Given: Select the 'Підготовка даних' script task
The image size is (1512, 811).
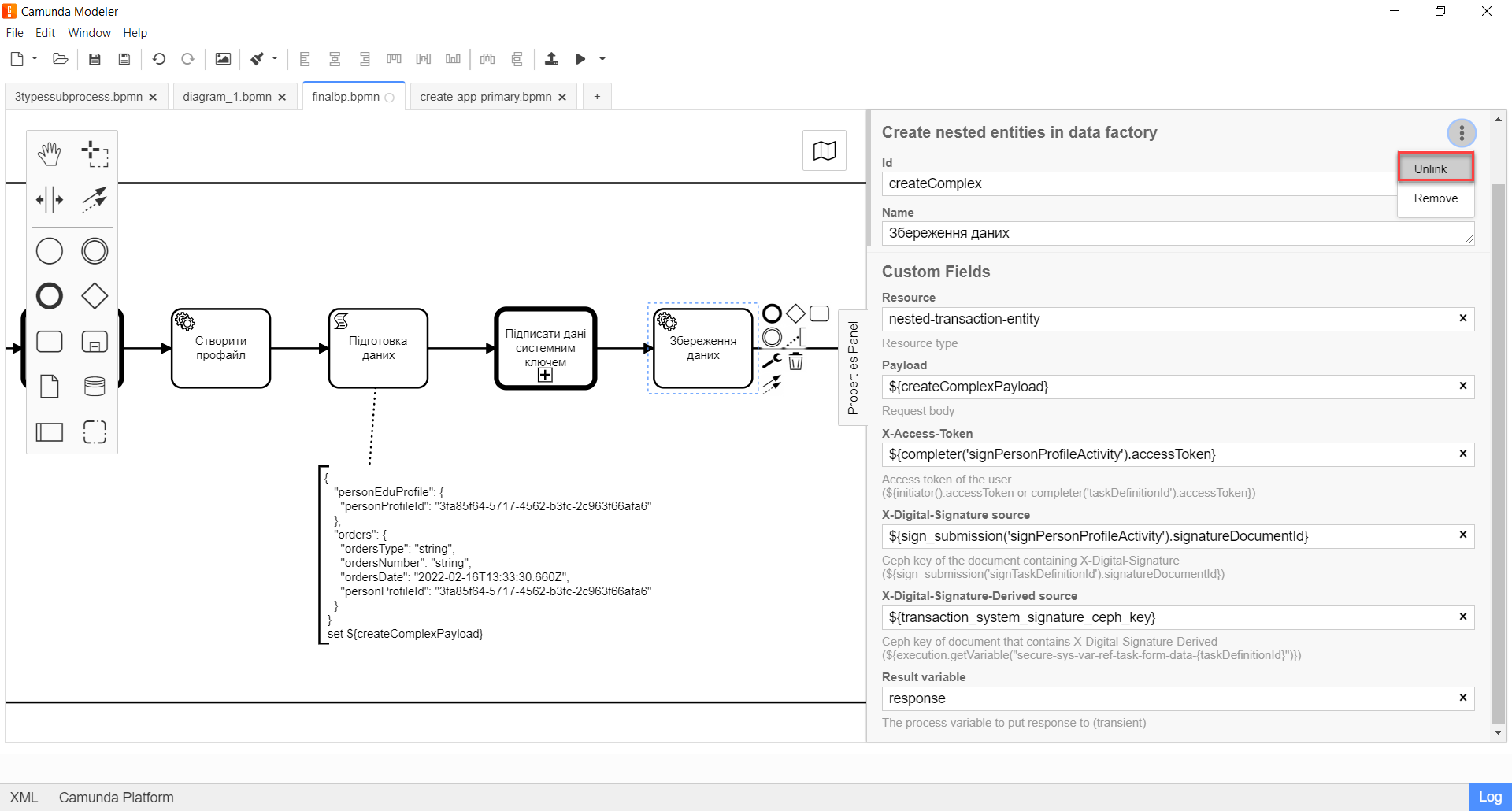Looking at the screenshot, I should coord(378,348).
